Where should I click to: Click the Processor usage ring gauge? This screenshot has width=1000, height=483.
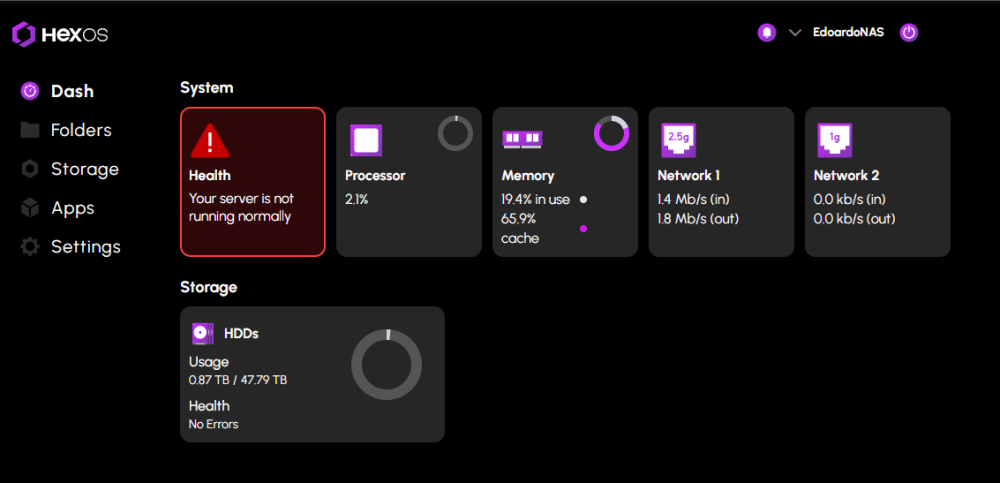pos(455,133)
